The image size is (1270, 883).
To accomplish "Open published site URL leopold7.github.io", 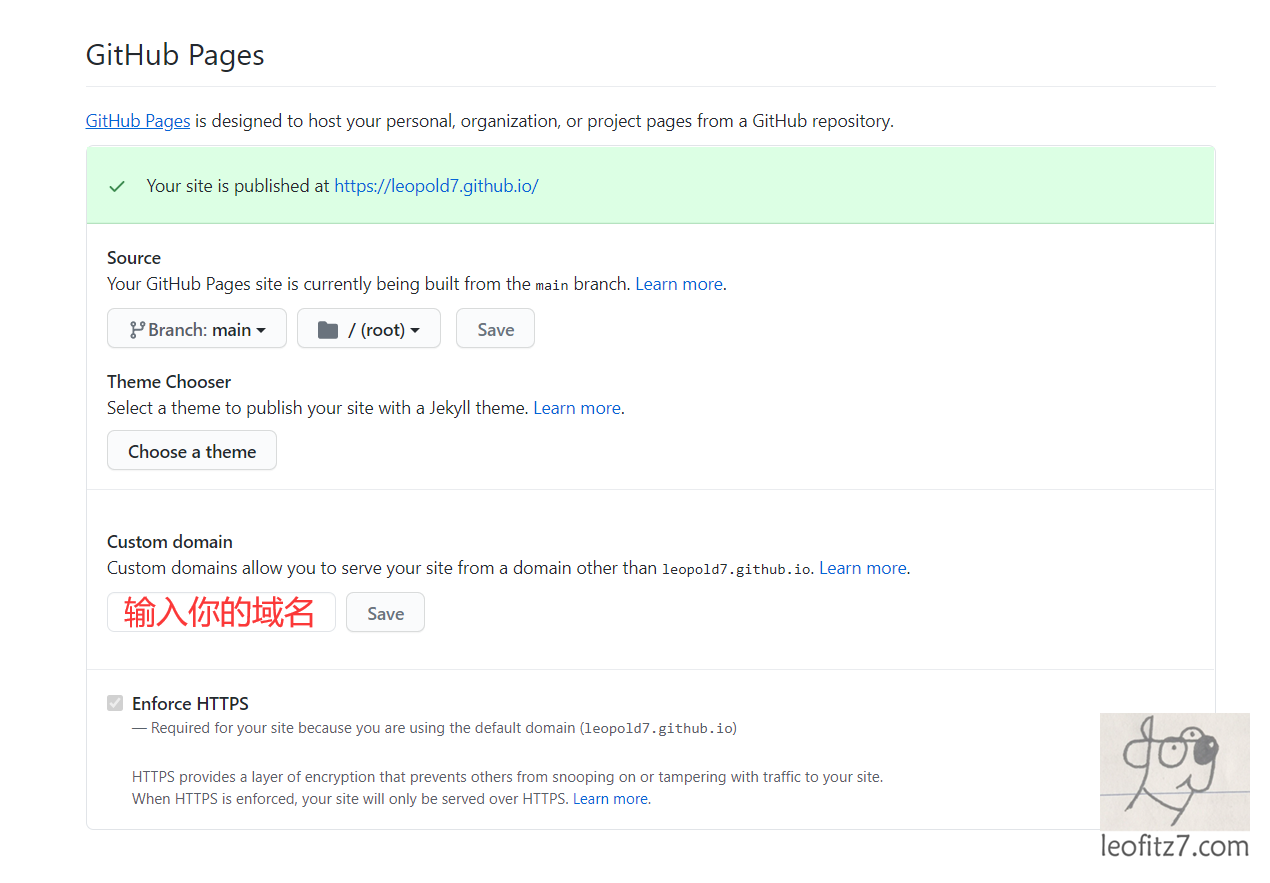I will click(x=436, y=186).
